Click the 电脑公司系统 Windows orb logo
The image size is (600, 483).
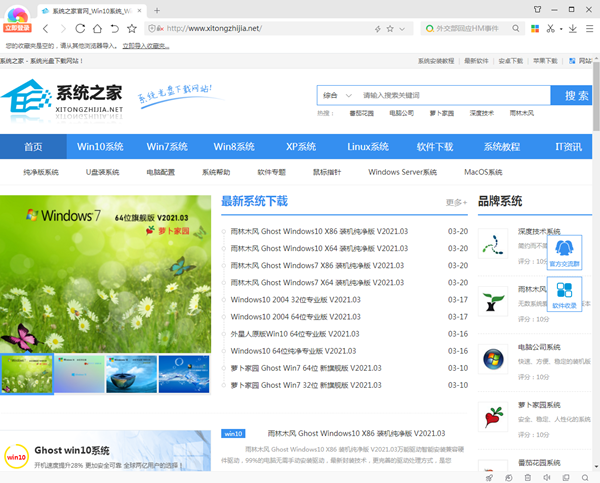coord(493,359)
